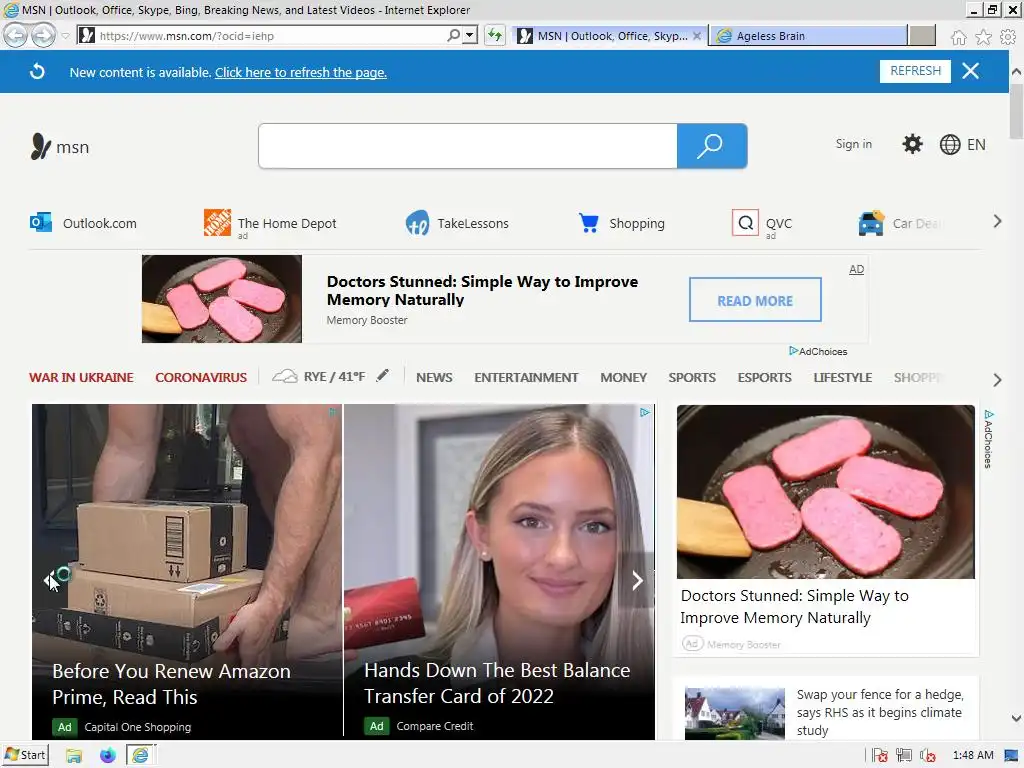Click the REFRESH button in blue banner

[915, 71]
